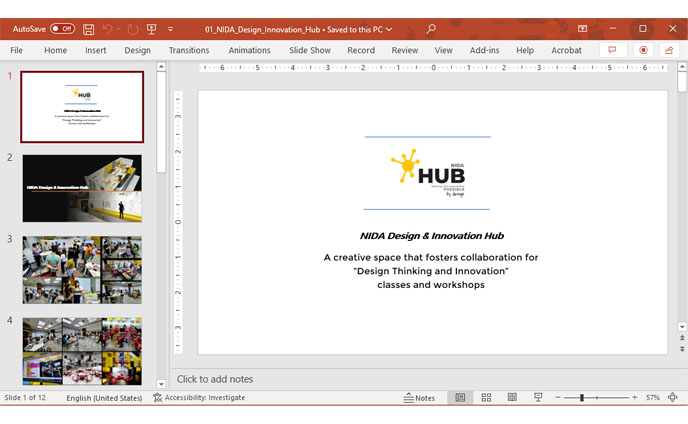Open the Help tab
This screenshot has height=424, width=688.
coord(525,50)
